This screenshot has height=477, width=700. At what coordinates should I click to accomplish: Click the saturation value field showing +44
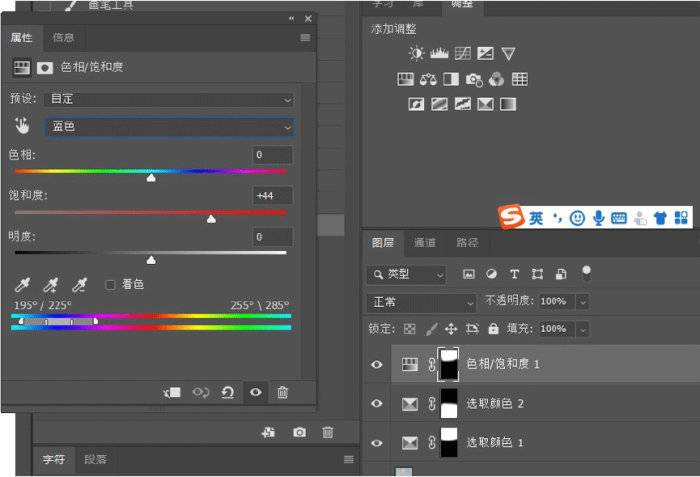(273, 196)
